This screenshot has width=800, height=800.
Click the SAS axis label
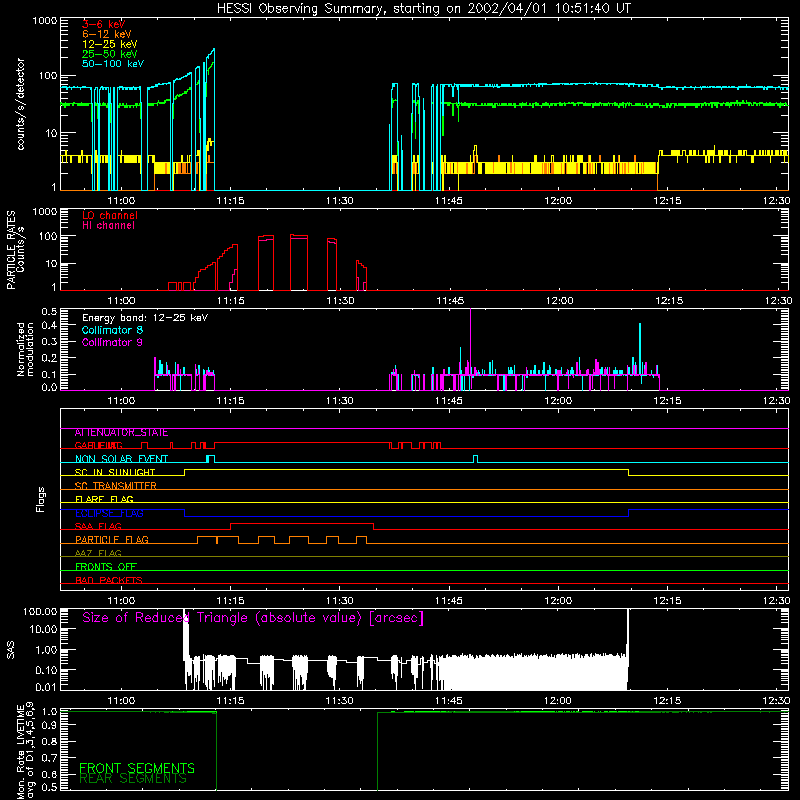click(x=11, y=650)
